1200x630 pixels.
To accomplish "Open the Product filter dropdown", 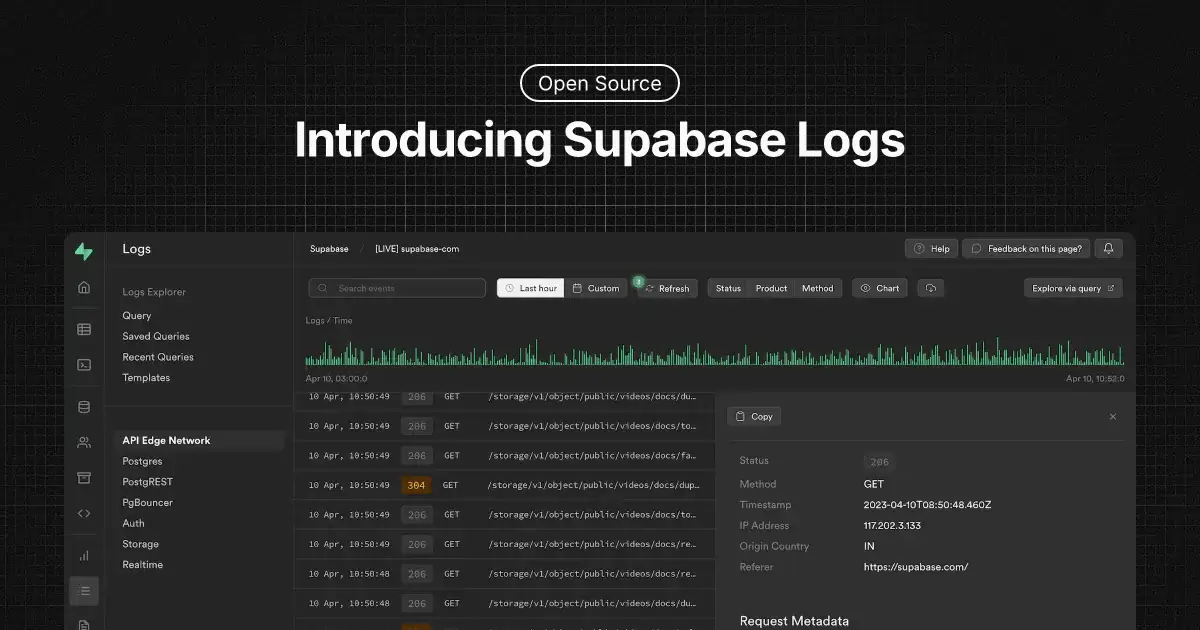I will tap(771, 288).
